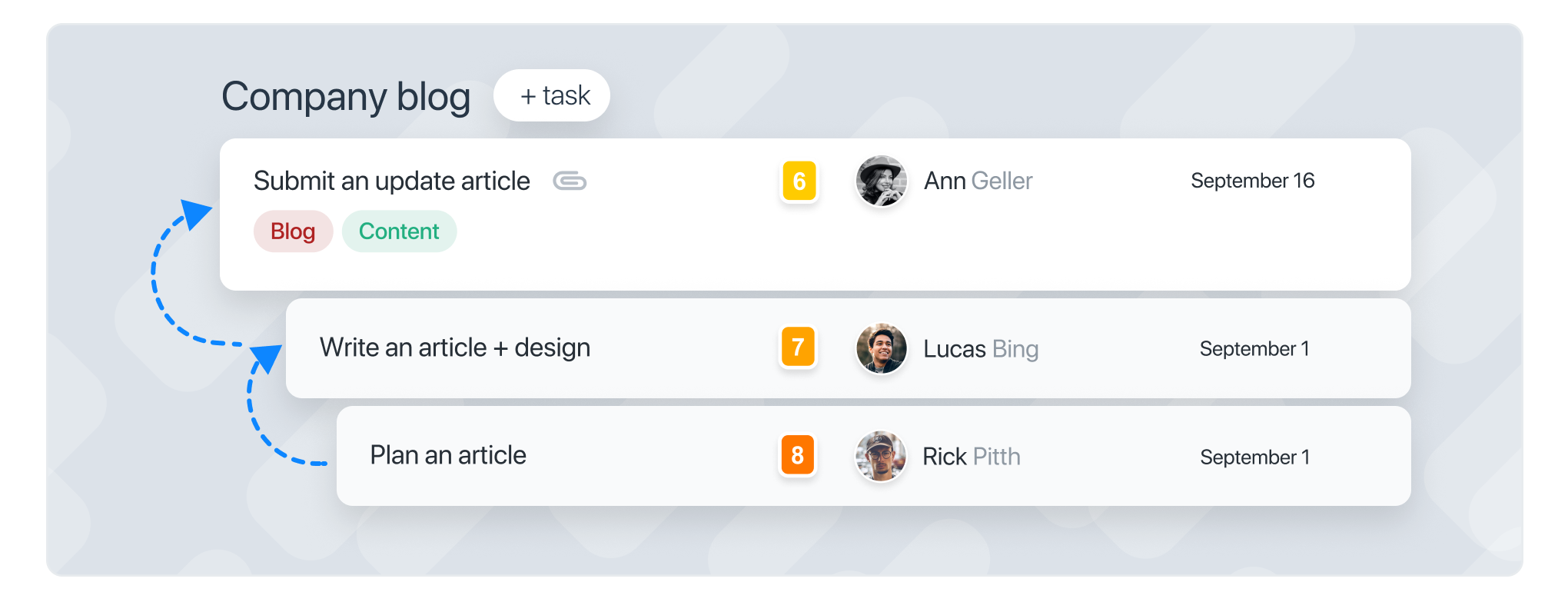The image size is (1568, 612).
Task: Click the paperclip attachment icon on Submit an update article
Action: click(570, 181)
